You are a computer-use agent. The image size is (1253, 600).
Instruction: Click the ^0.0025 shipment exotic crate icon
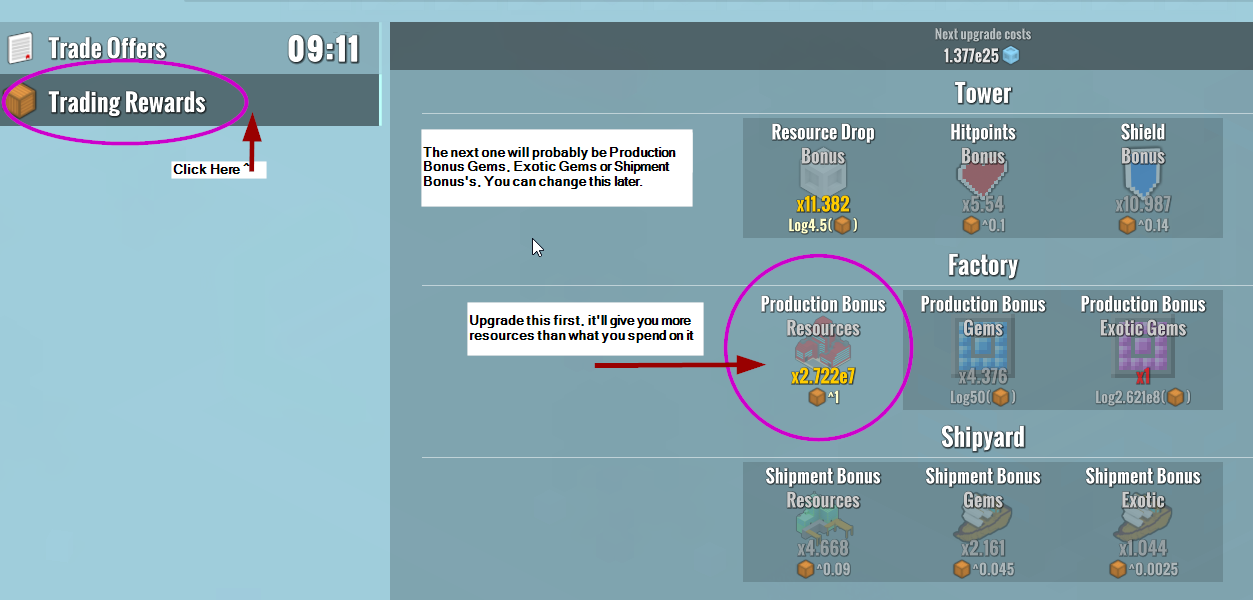coord(1119,569)
